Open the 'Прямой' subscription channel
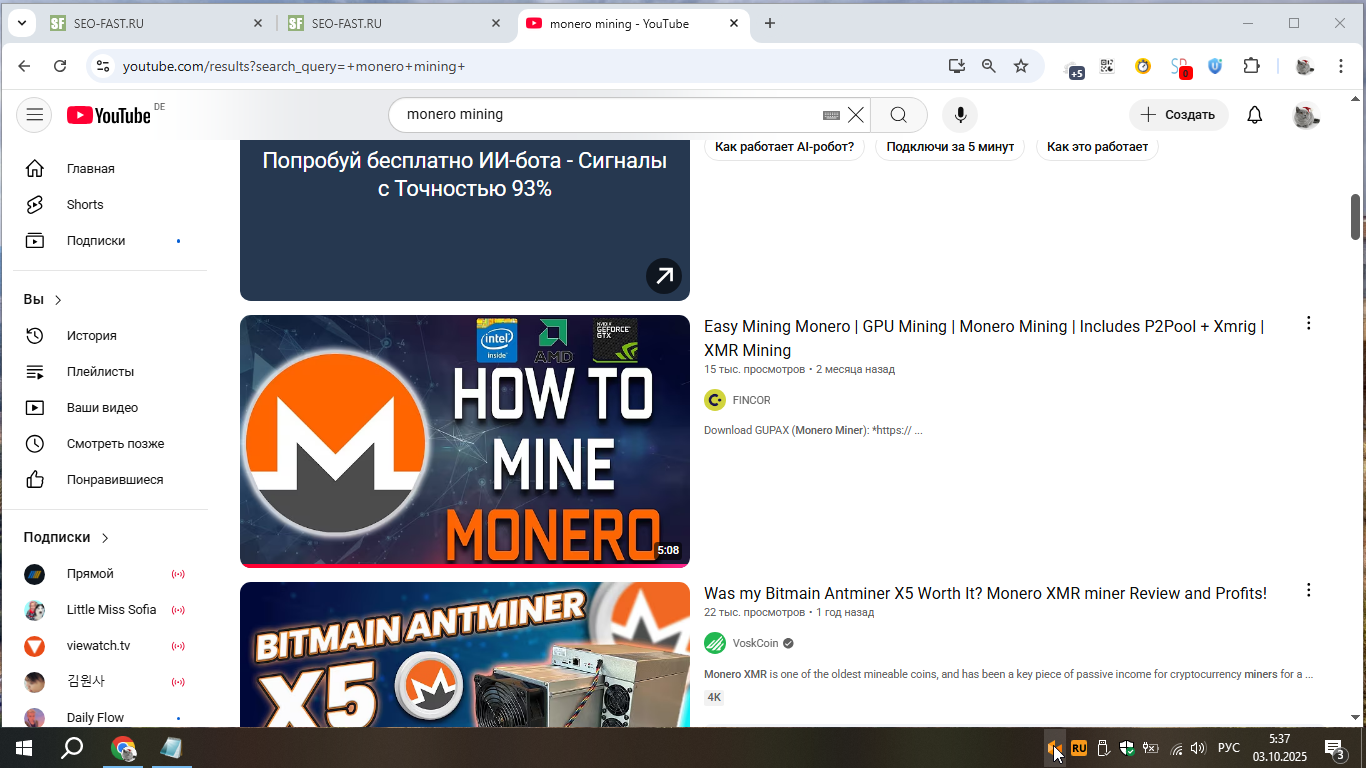This screenshot has height=768, width=1366. (x=110, y=574)
